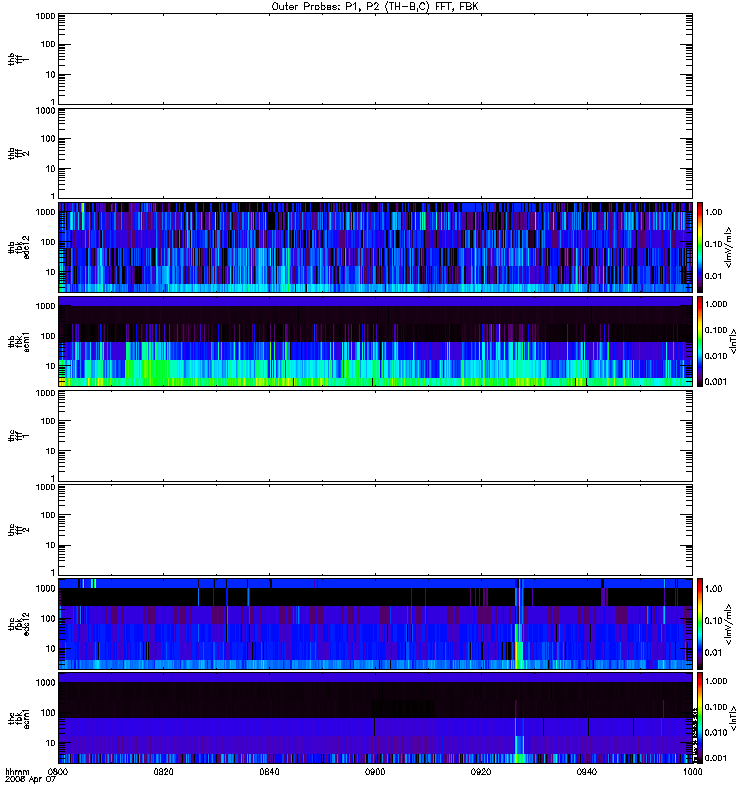The image size is (750, 800).
Task: Click the thc fbk scm1 color bar
Action: point(700,718)
